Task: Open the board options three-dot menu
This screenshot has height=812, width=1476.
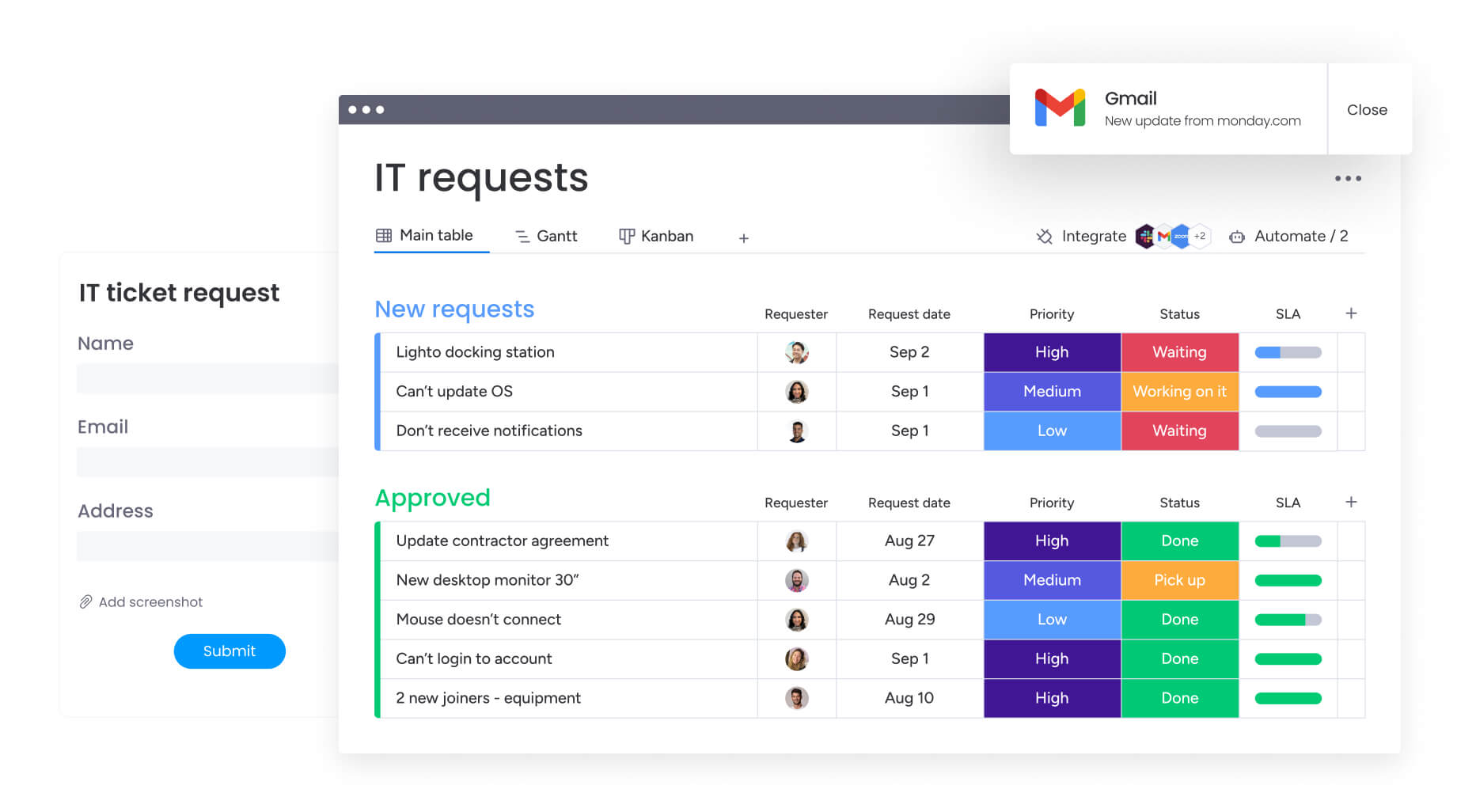Action: click(x=1348, y=179)
